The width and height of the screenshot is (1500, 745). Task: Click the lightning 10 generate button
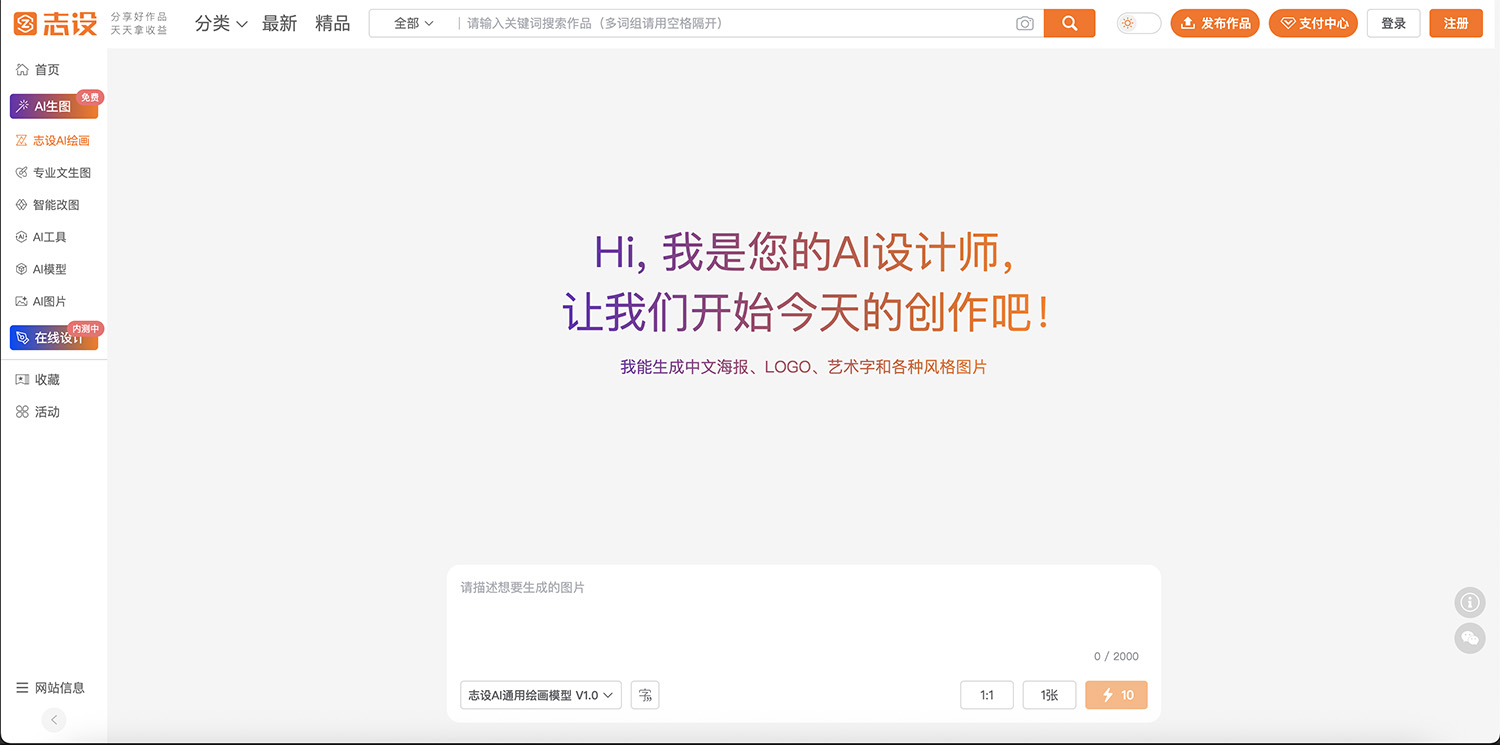click(1116, 695)
